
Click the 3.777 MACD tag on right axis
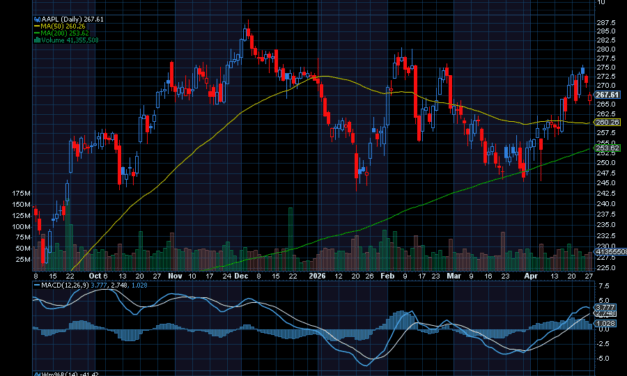coord(605,308)
